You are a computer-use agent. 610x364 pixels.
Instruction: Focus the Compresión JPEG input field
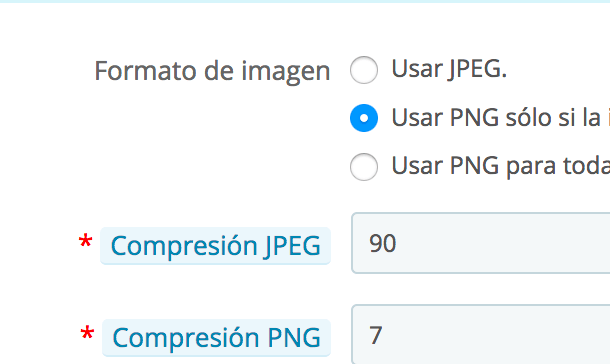pos(481,243)
